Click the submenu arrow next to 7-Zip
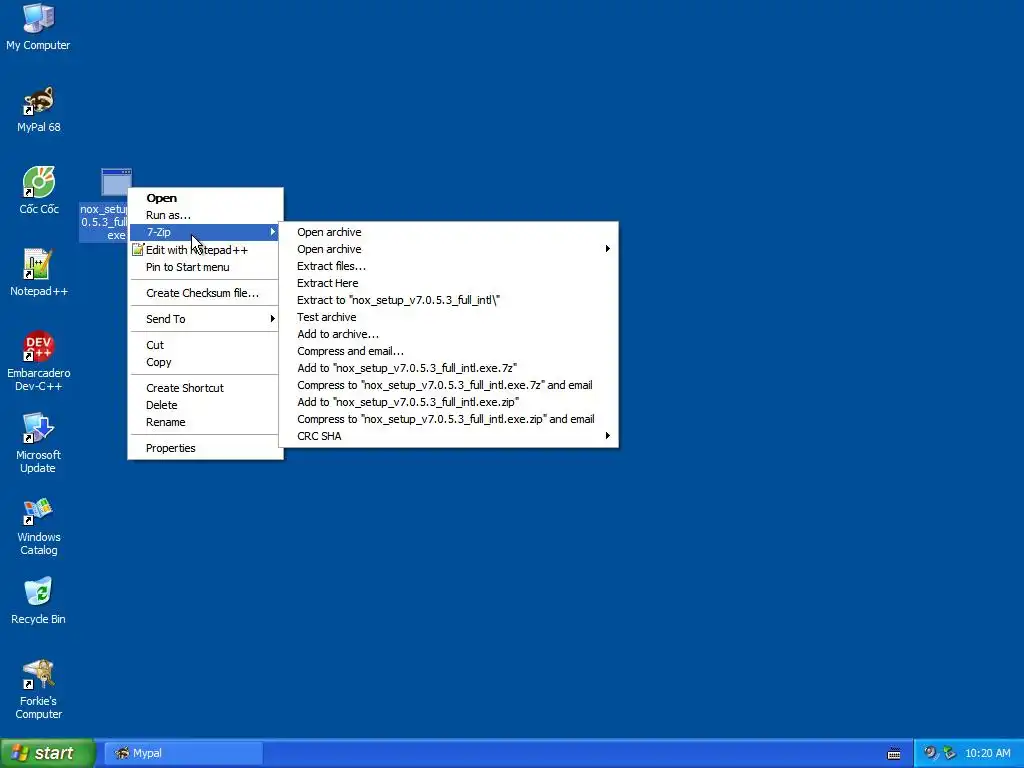The image size is (1024, 768). click(272, 232)
